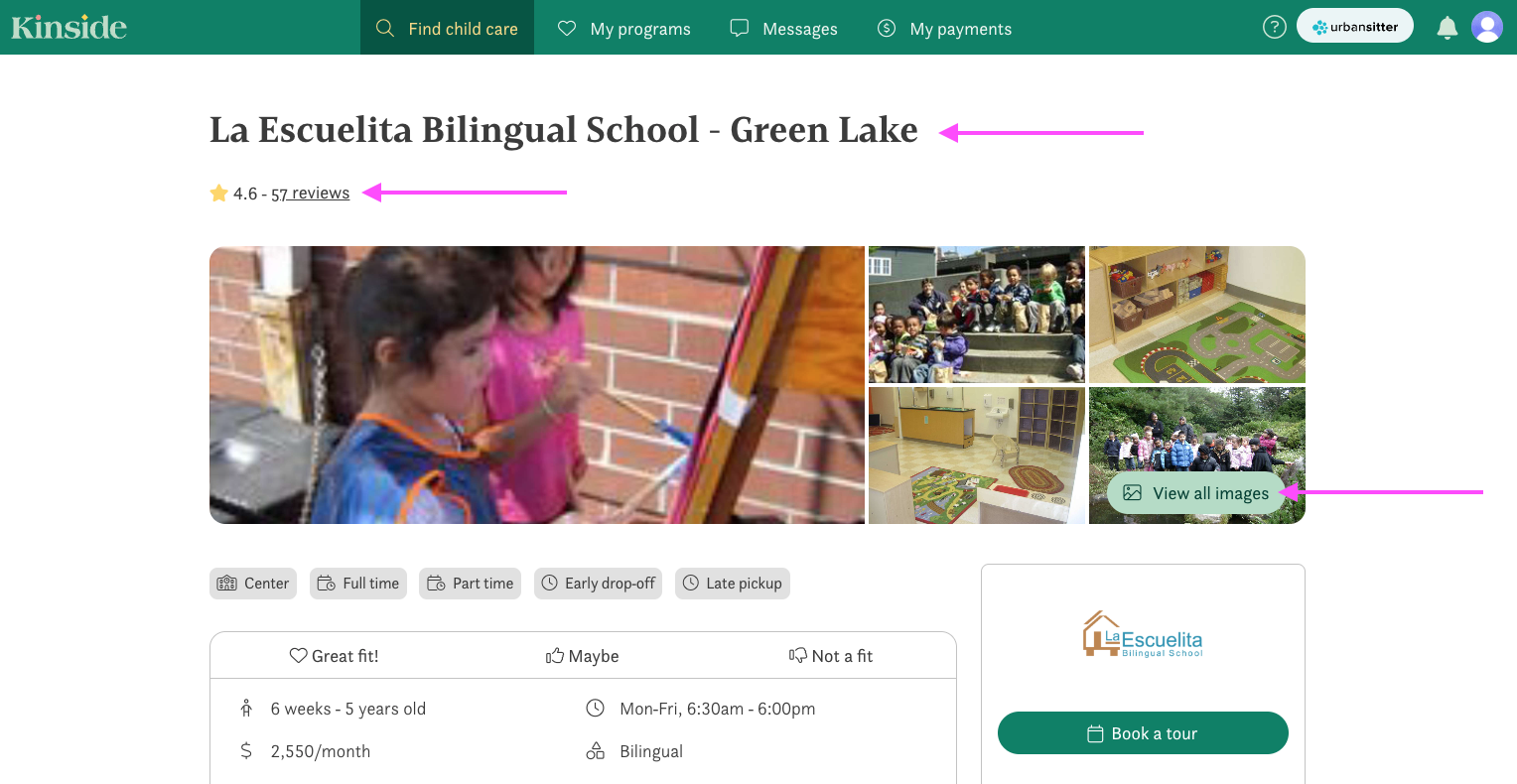Select Not a fit thumbs-down option
The height and width of the screenshot is (784, 1517).
click(831, 656)
